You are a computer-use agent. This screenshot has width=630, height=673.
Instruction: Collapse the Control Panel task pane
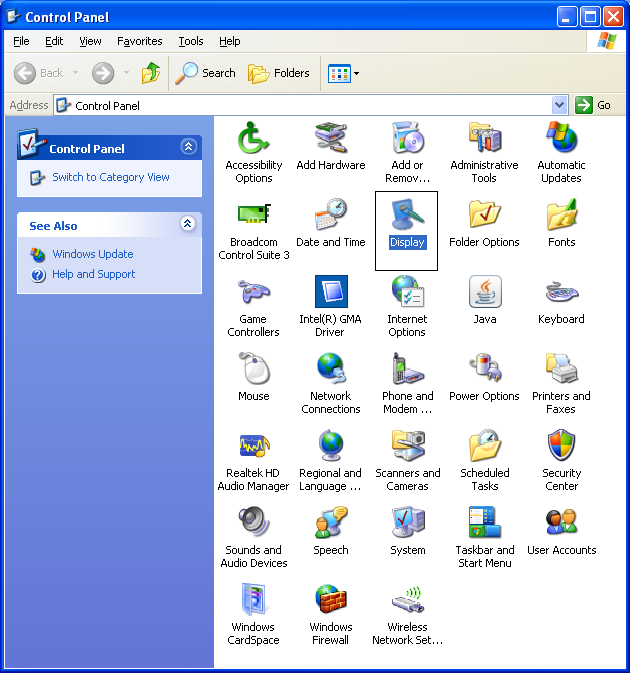pyautogui.click(x=188, y=147)
